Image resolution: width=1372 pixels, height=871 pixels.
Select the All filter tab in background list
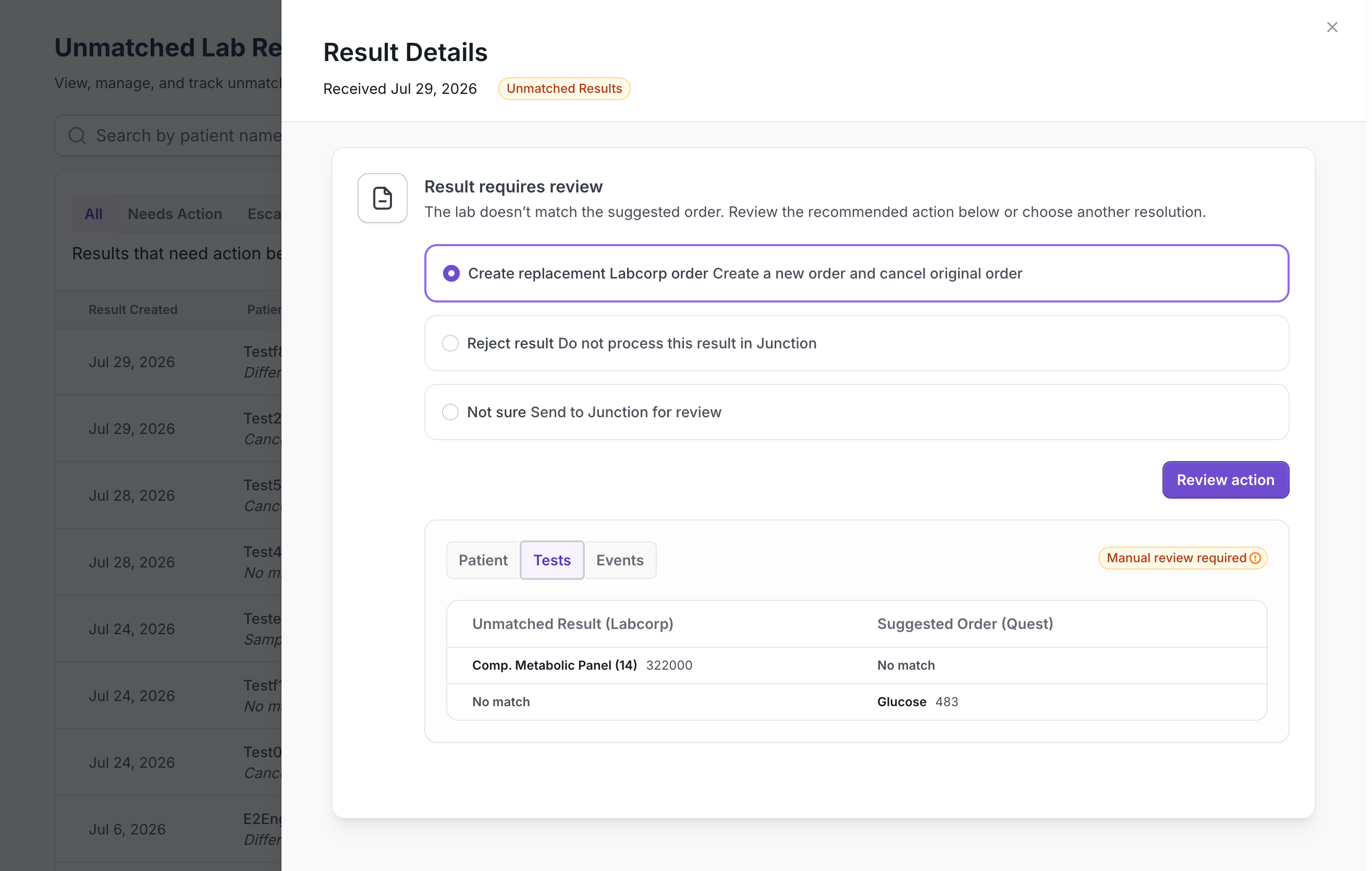point(93,214)
